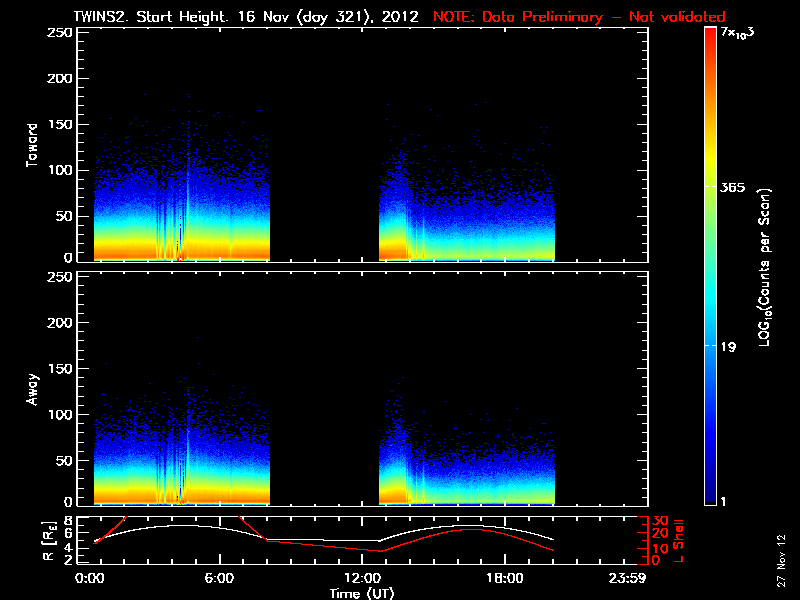Click the 'Toward' y-axis label
The image size is (800, 600).
(33, 145)
